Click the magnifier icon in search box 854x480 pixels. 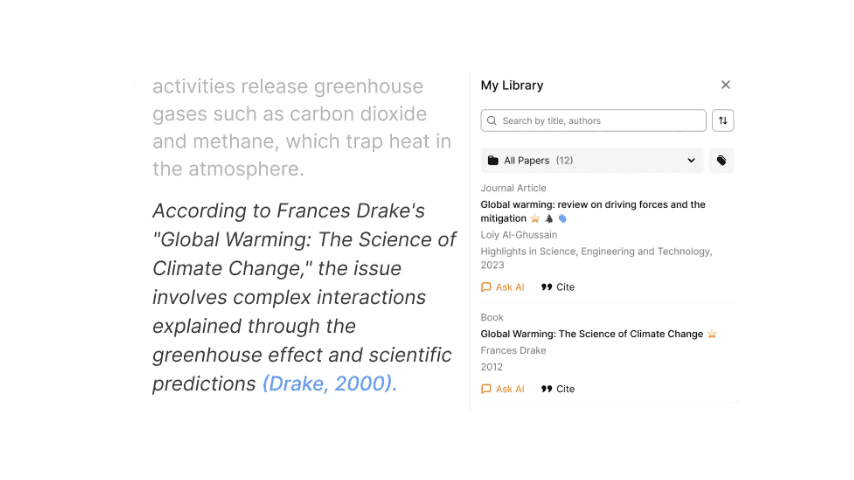coord(492,121)
